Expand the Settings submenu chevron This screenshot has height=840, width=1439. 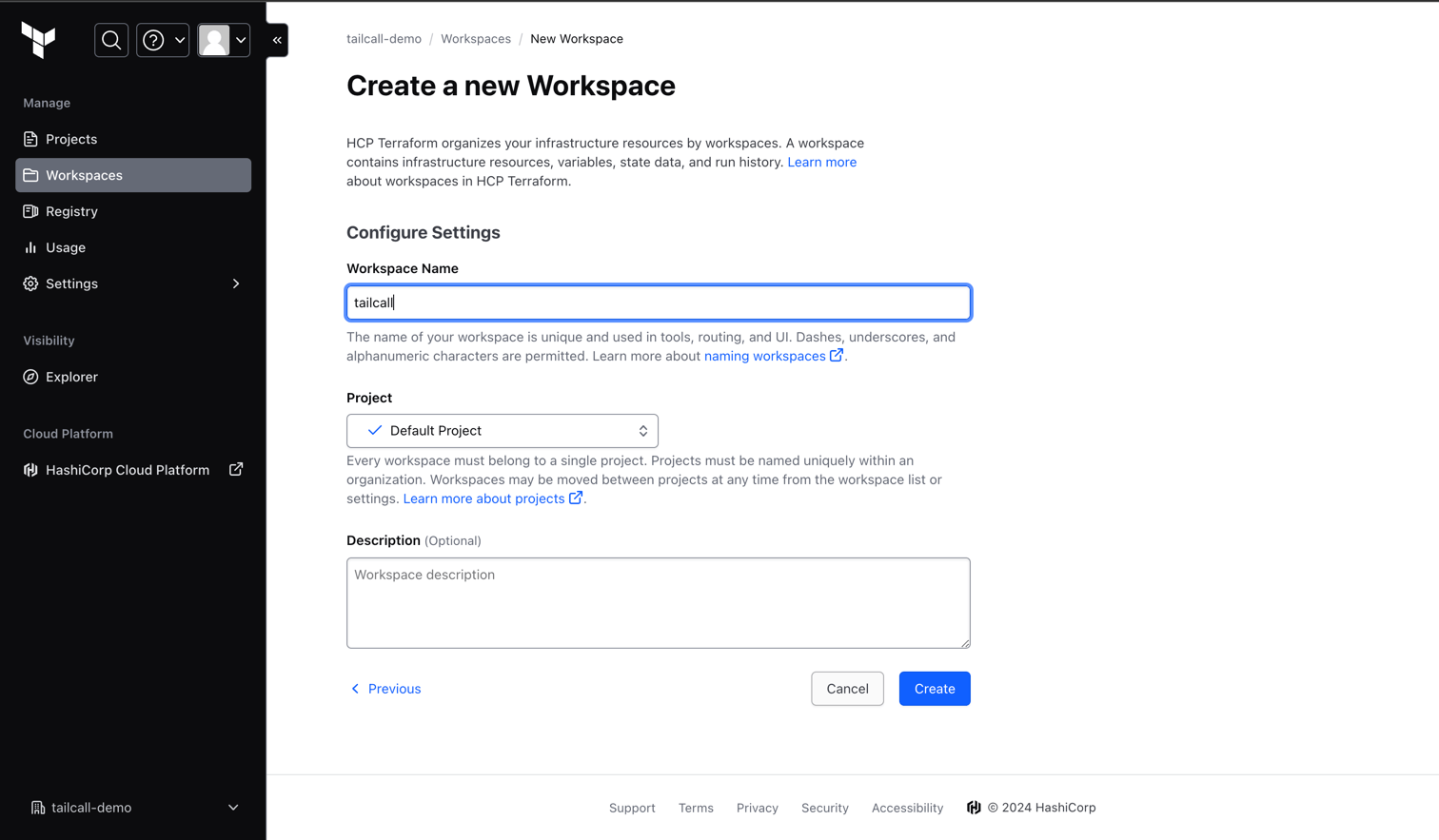[235, 283]
